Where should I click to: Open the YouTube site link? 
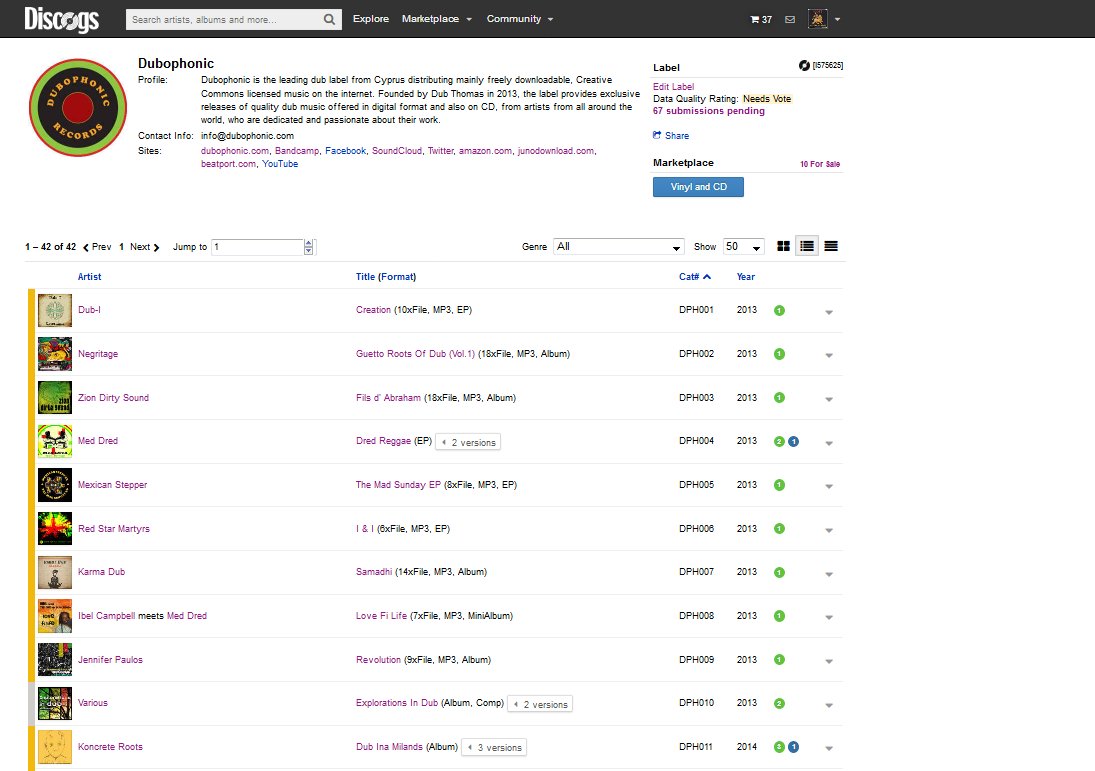pos(280,163)
